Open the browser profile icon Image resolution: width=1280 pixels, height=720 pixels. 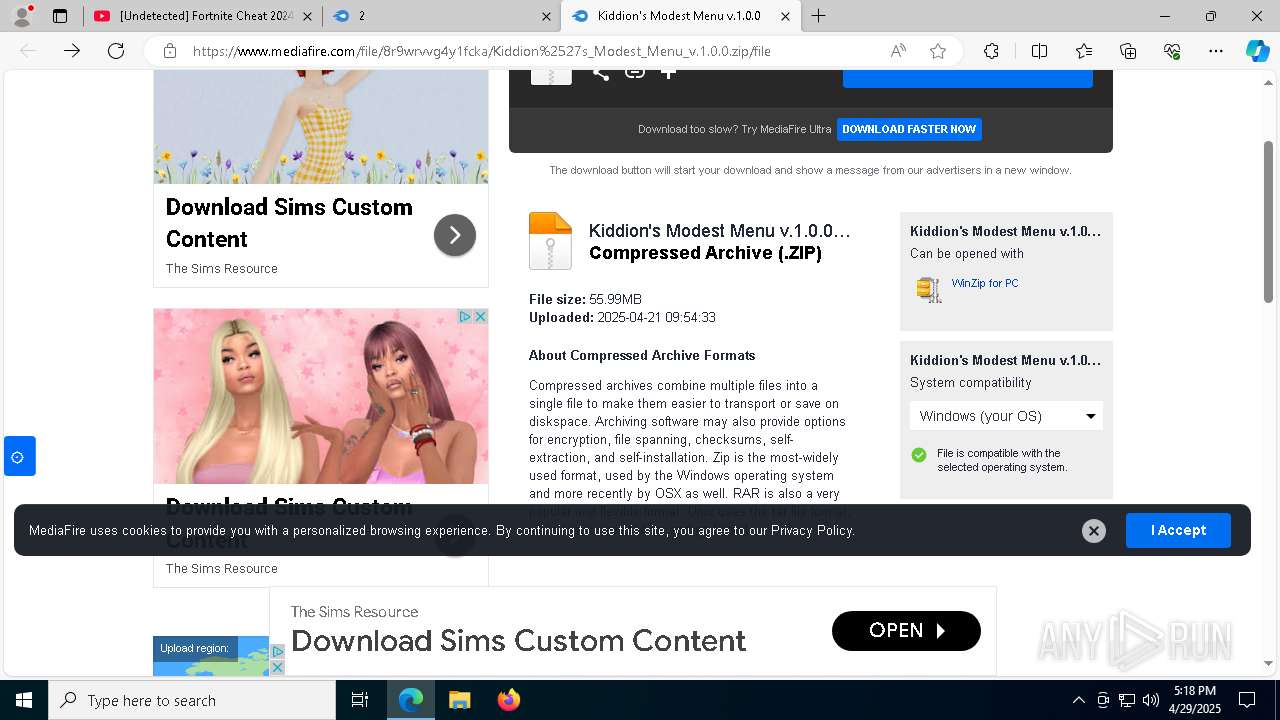22,16
